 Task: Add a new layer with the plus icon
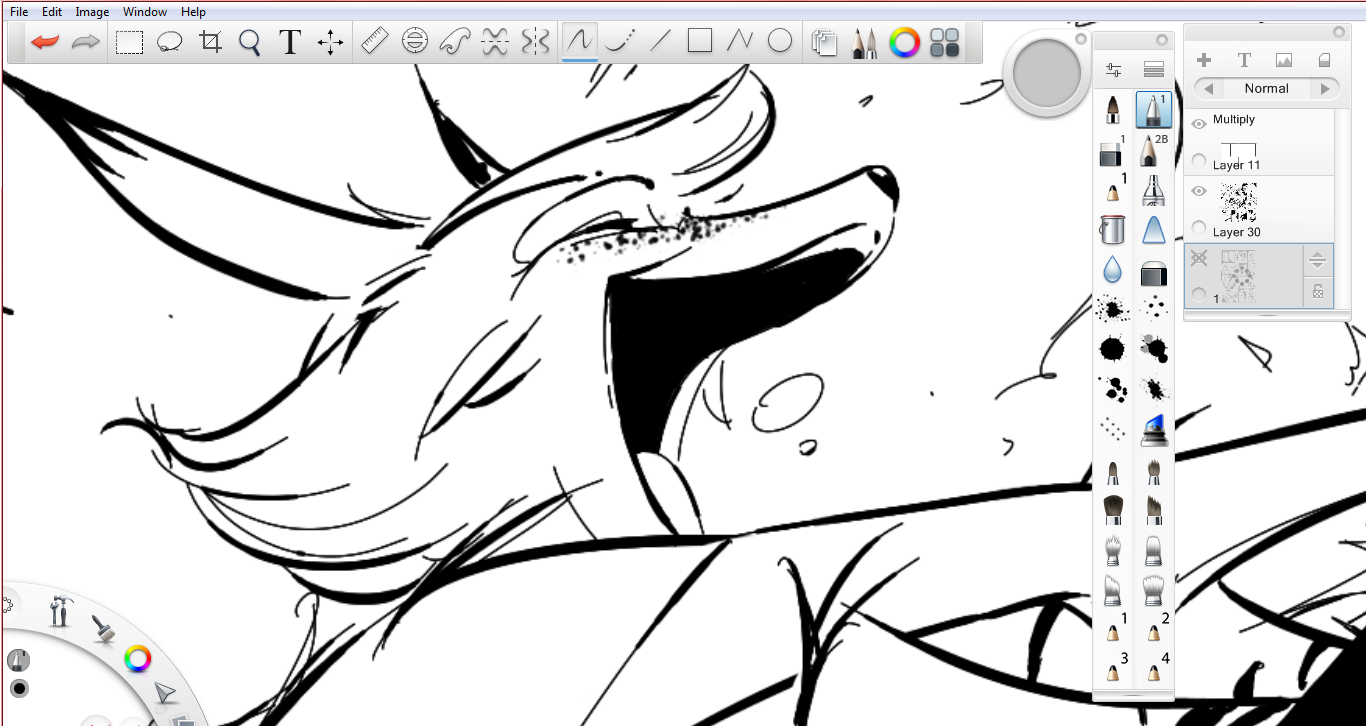tap(1204, 60)
